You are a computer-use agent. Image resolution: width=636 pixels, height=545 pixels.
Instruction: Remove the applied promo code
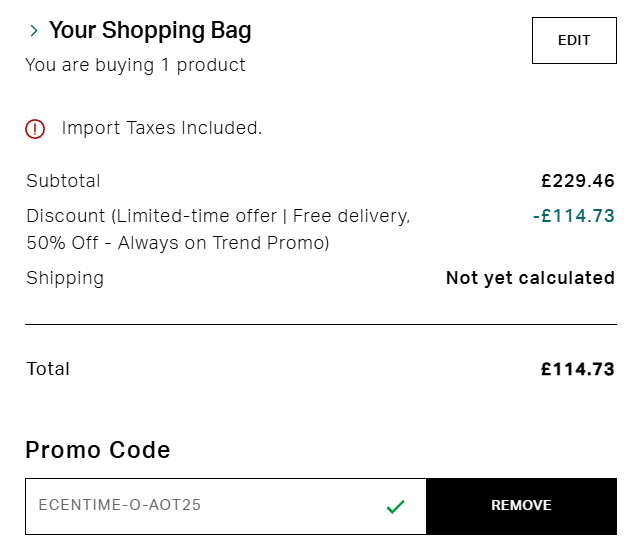pos(521,506)
